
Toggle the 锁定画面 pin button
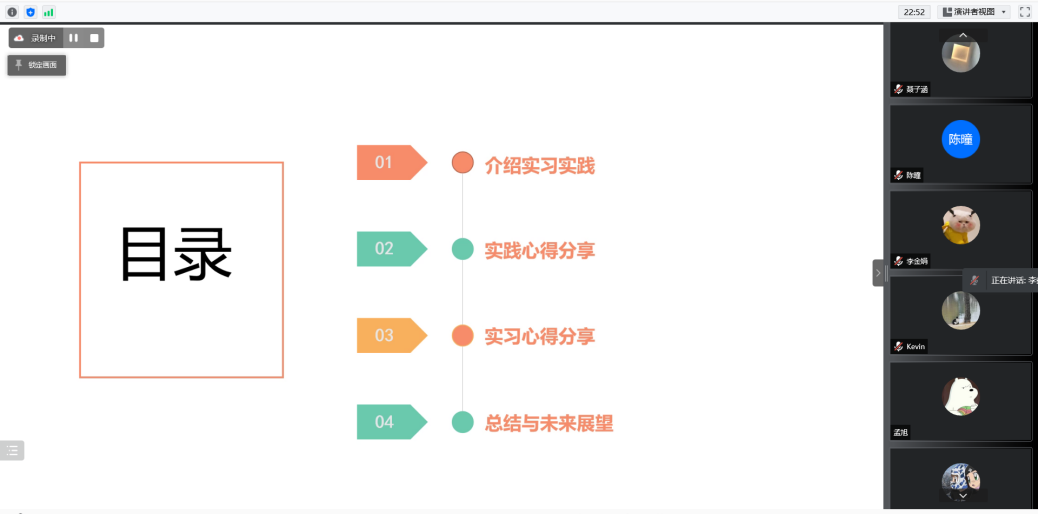[37, 65]
